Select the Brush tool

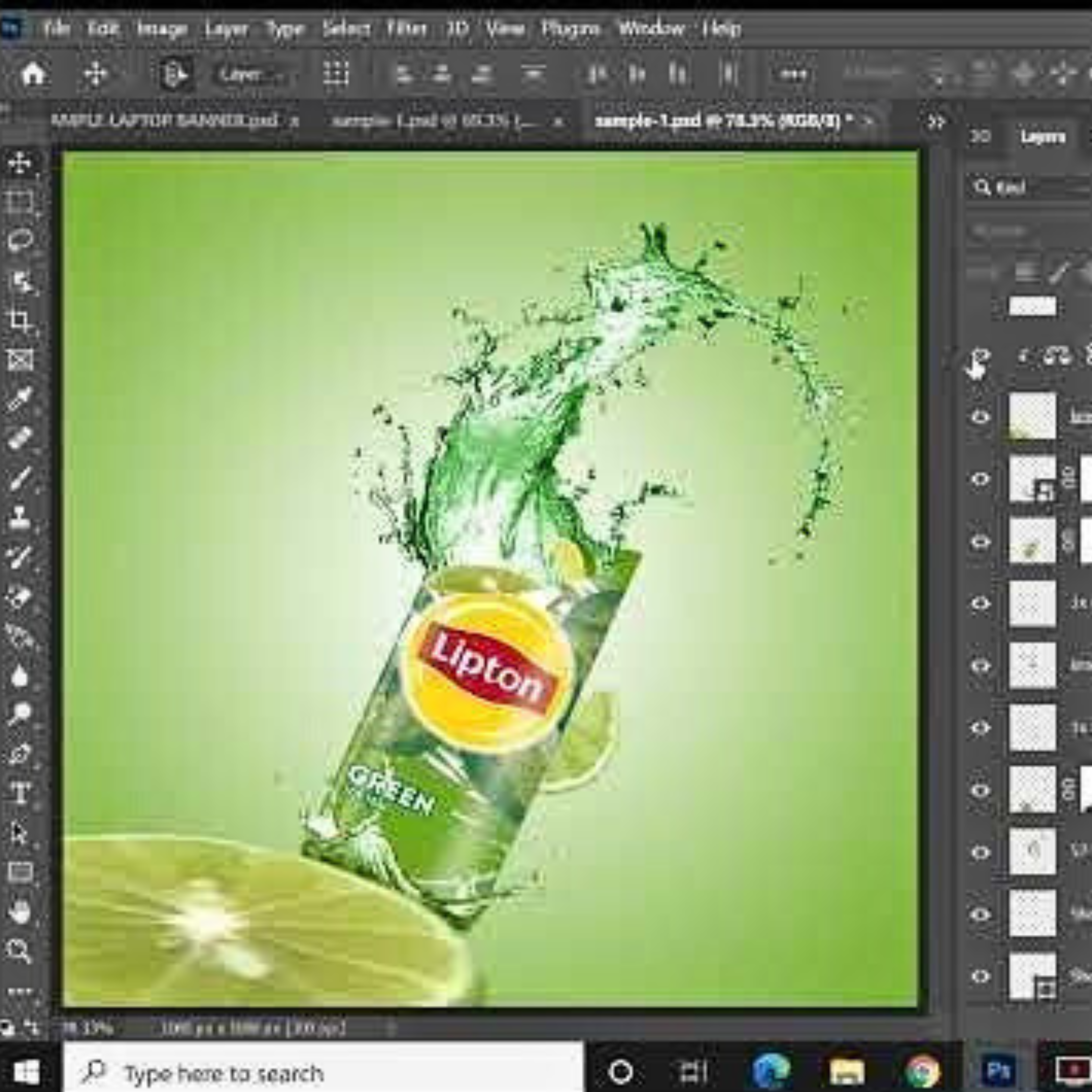20,478
